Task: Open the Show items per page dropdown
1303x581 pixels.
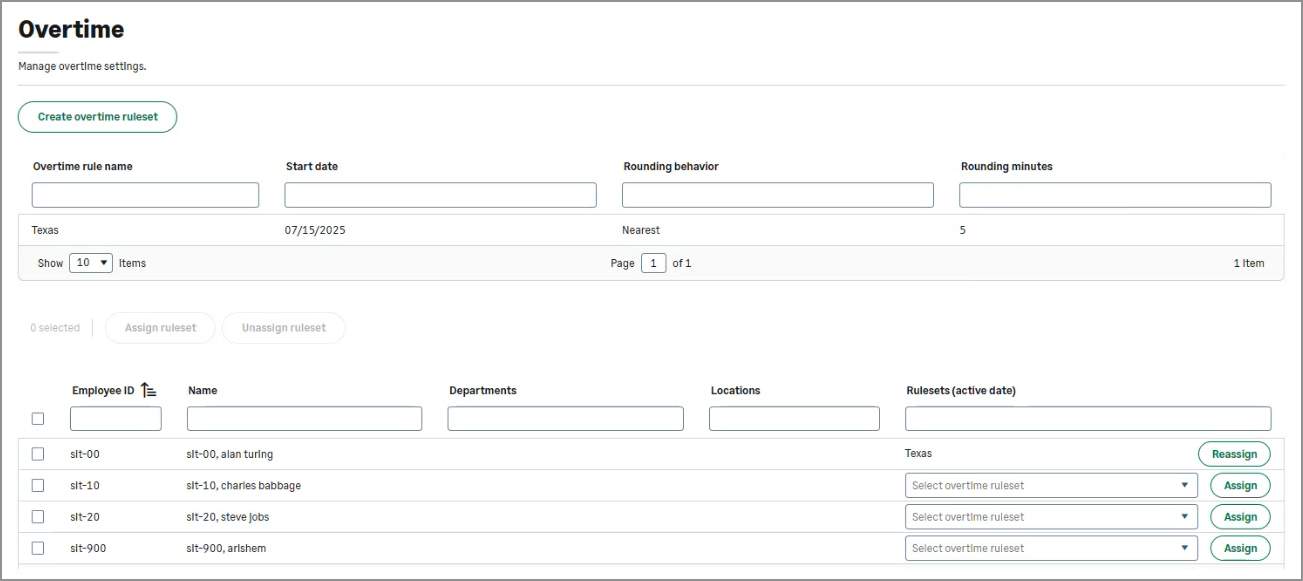Action: [x=90, y=263]
